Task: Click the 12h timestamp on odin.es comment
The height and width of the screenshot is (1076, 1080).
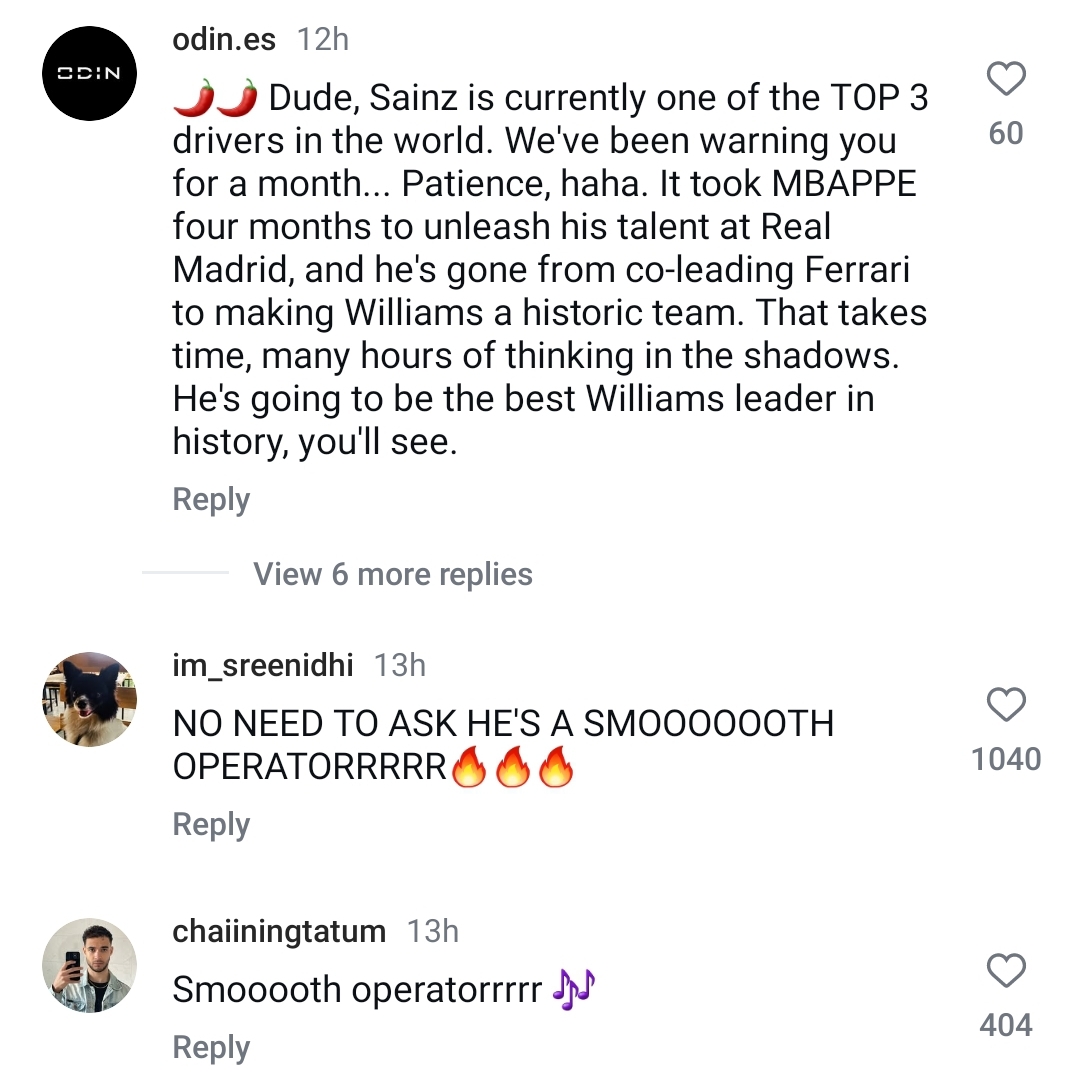Action: [323, 39]
